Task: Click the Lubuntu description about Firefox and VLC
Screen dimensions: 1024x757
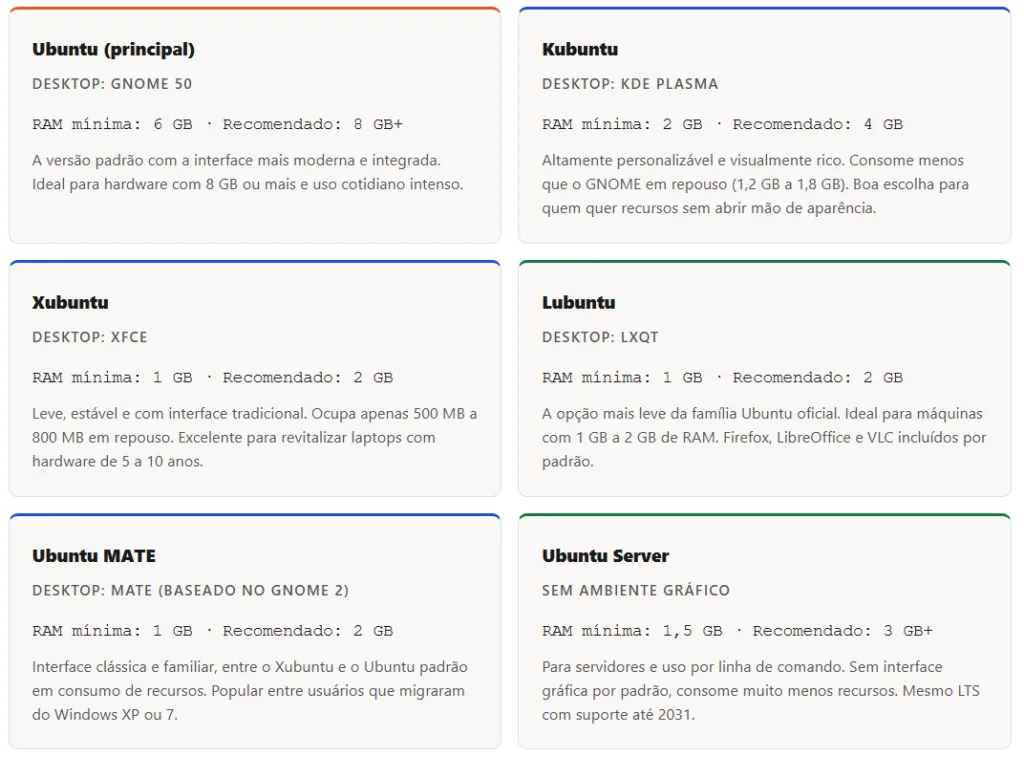Action: [x=764, y=437]
